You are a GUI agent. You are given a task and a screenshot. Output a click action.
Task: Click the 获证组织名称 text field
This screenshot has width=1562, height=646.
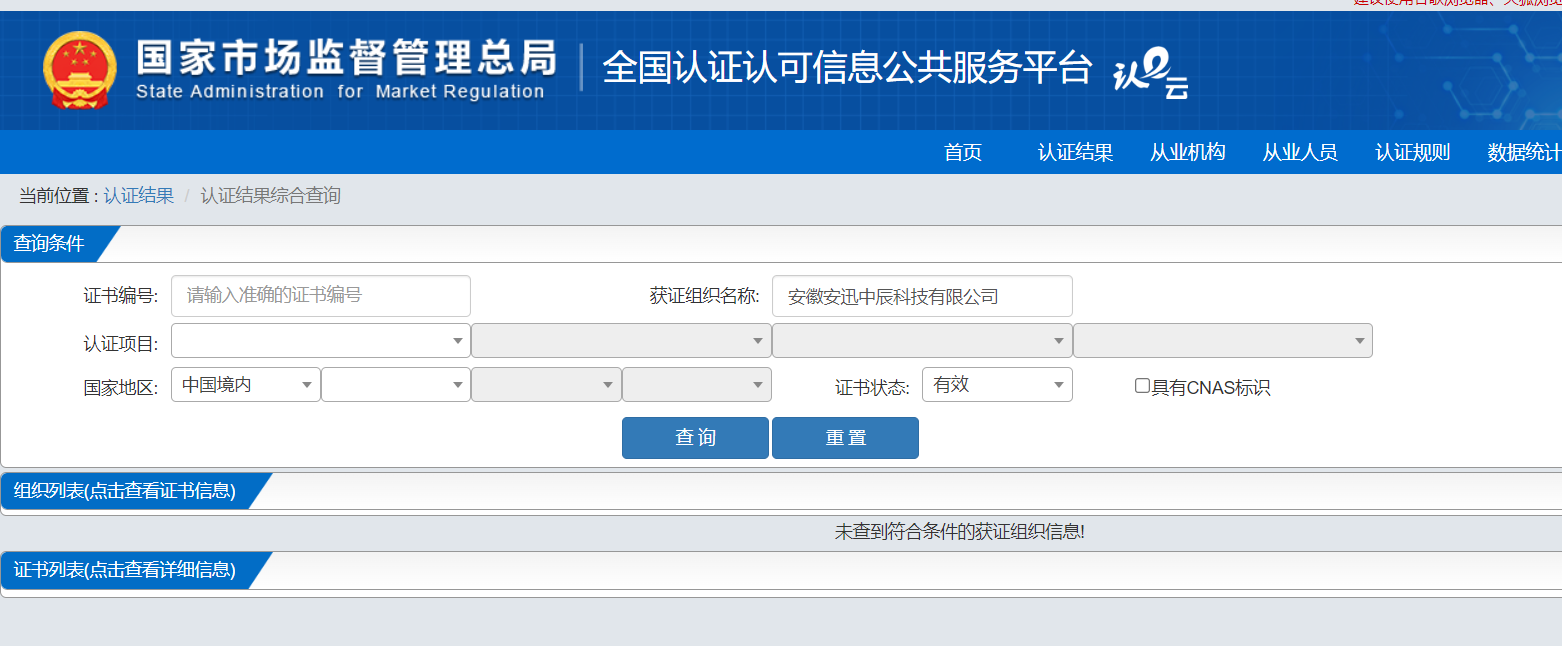pyautogui.click(x=922, y=296)
